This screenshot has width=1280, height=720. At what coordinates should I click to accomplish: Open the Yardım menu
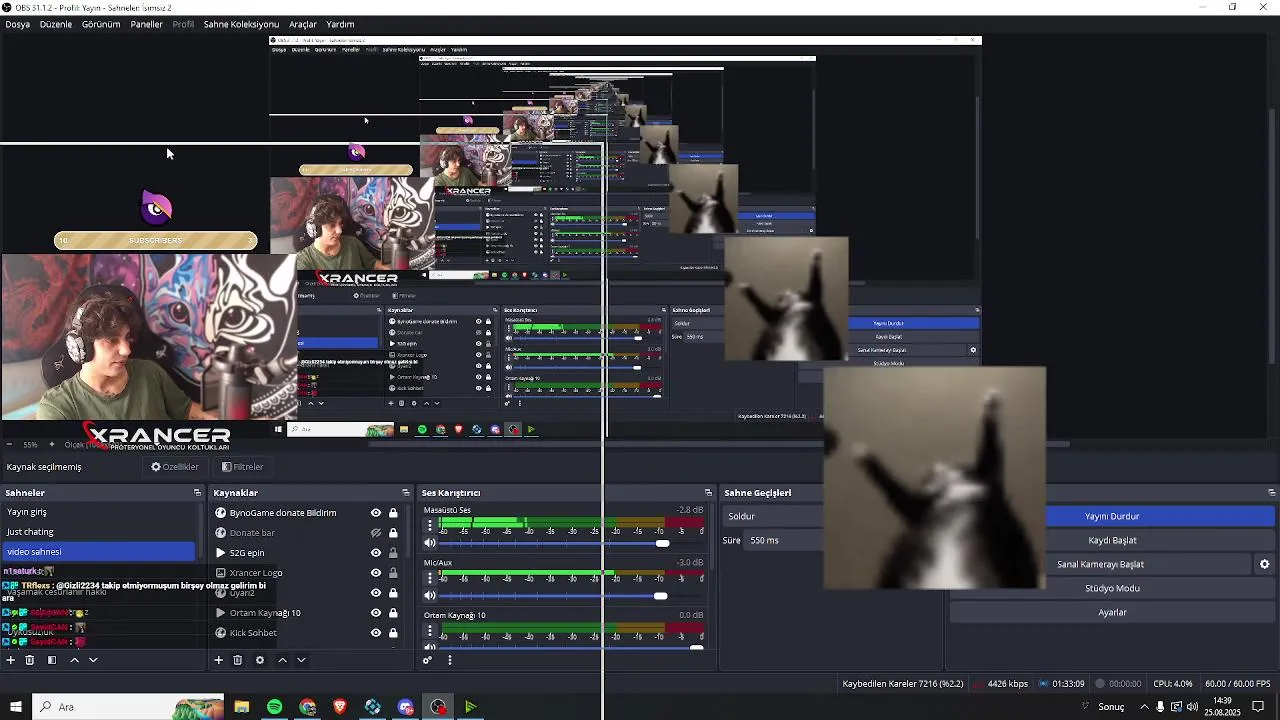340,24
